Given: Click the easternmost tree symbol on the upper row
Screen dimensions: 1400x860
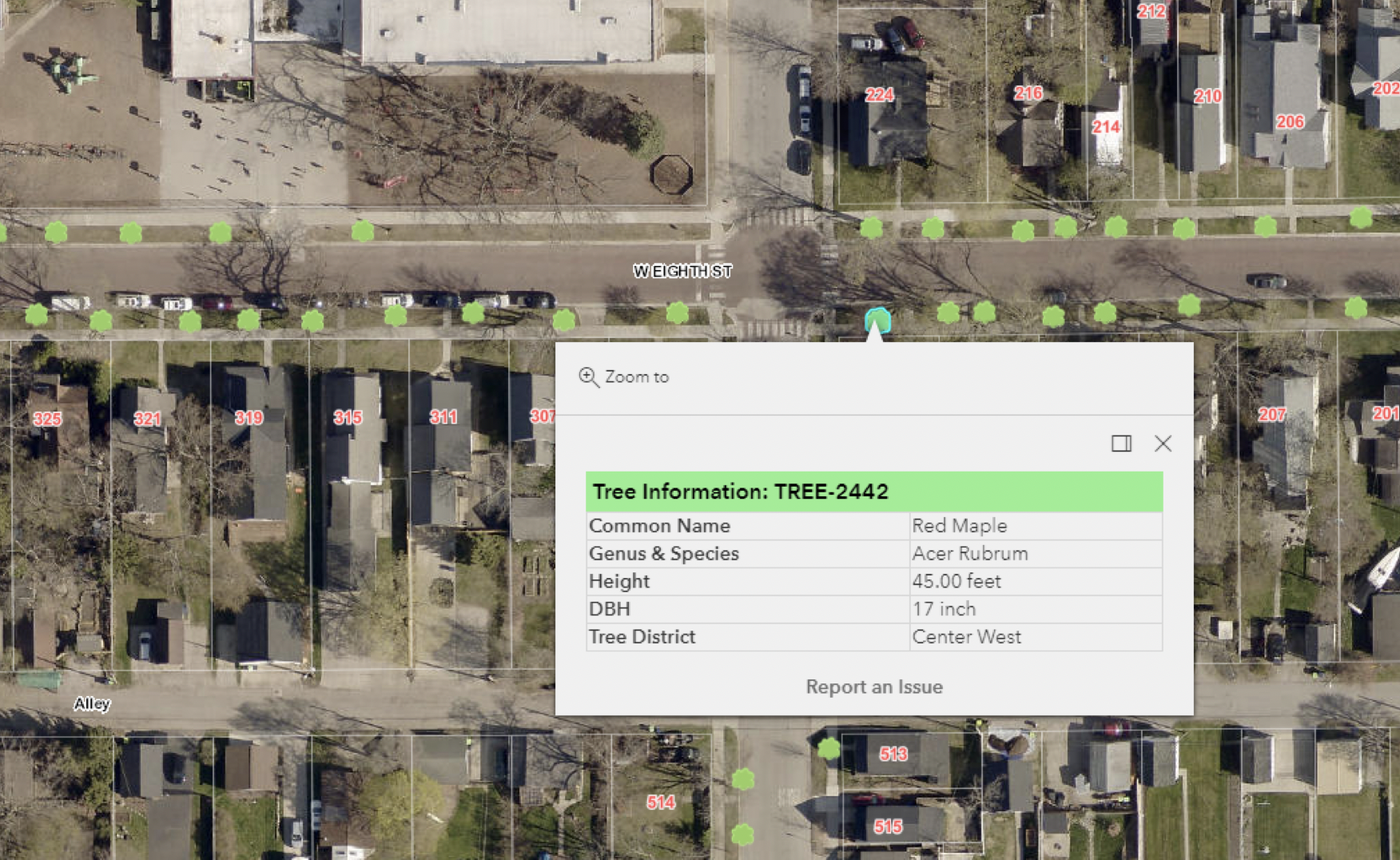Looking at the screenshot, I should [x=1360, y=218].
